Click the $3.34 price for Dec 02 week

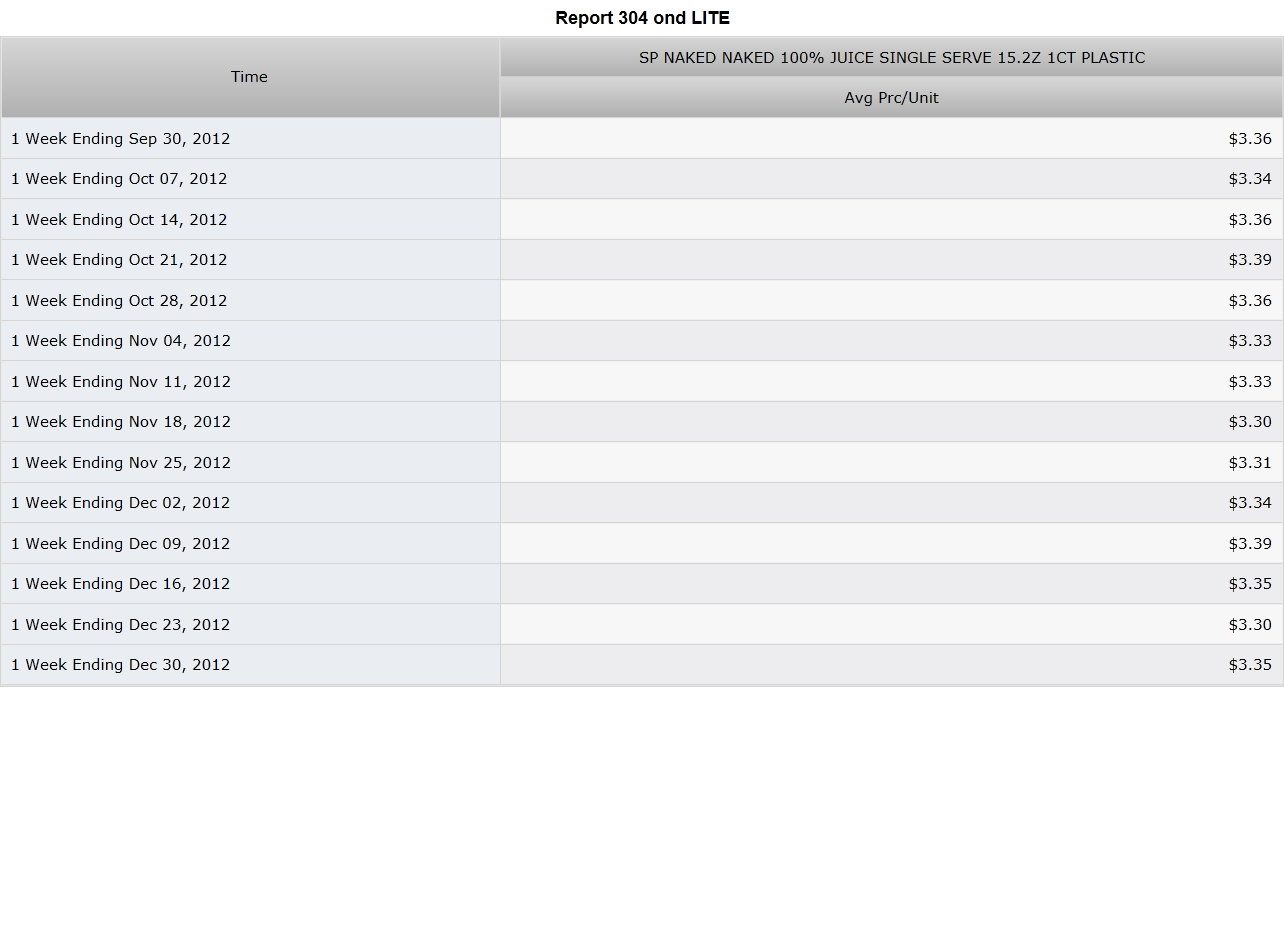(x=1250, y=503)
